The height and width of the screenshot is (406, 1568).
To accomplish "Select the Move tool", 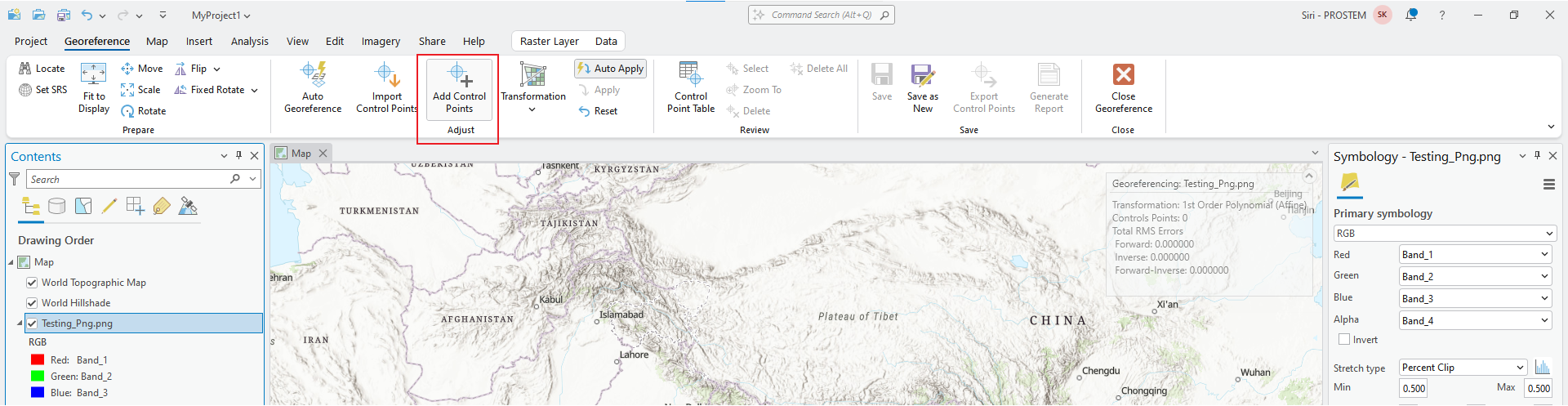I will (141, 69).
